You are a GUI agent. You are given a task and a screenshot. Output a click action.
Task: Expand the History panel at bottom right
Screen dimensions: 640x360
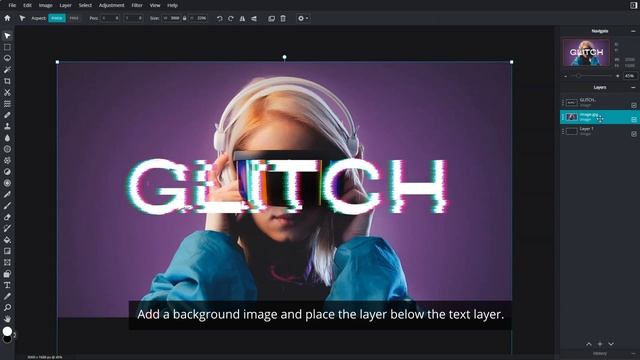click(633, 354)
